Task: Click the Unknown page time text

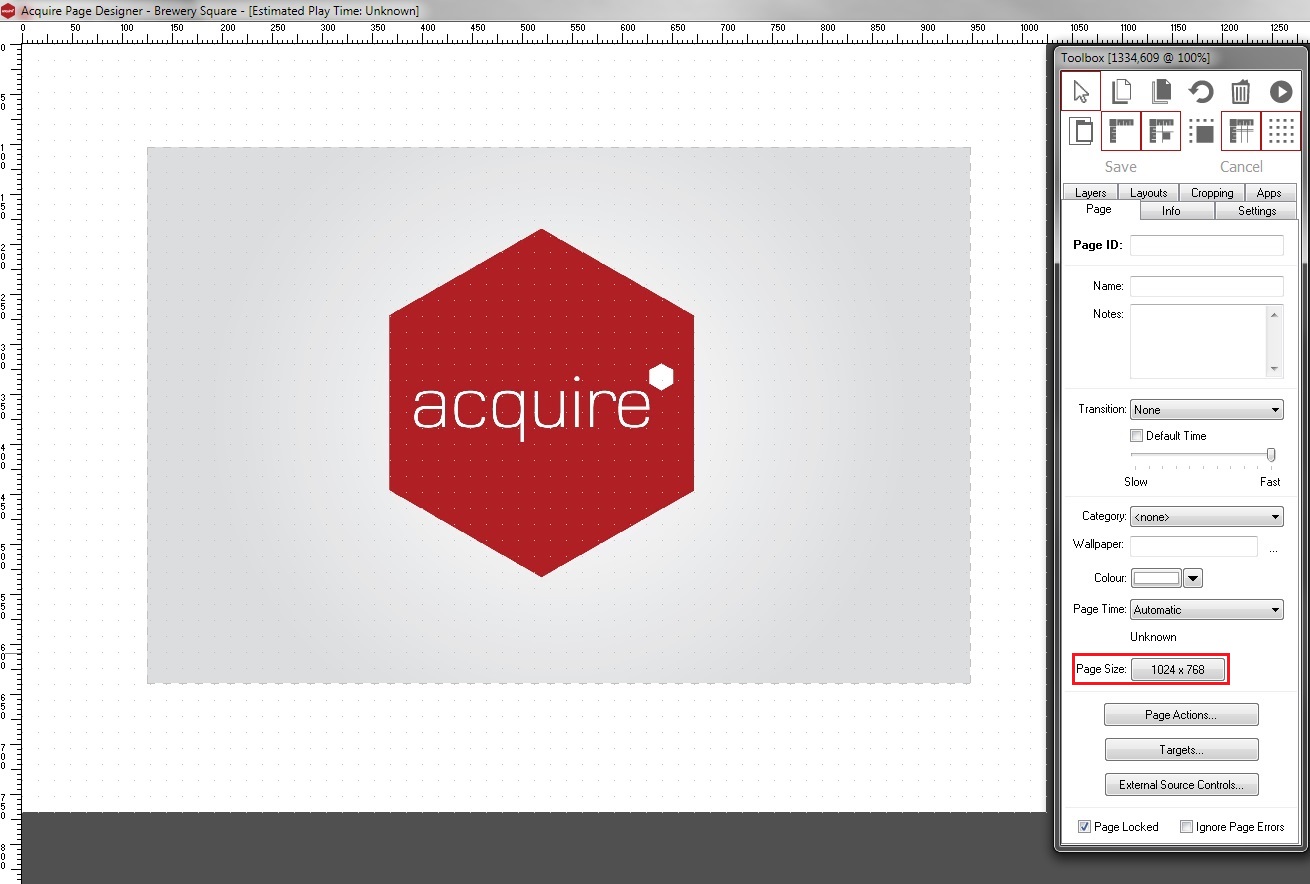Action: (x=1153, y=637)
